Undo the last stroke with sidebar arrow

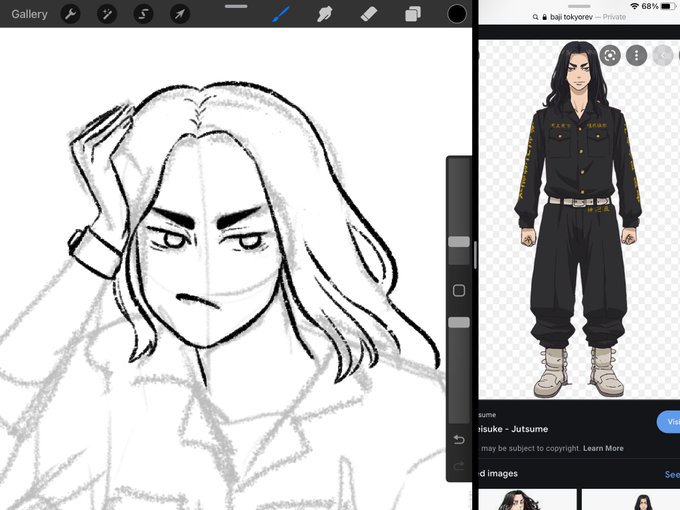458,440
